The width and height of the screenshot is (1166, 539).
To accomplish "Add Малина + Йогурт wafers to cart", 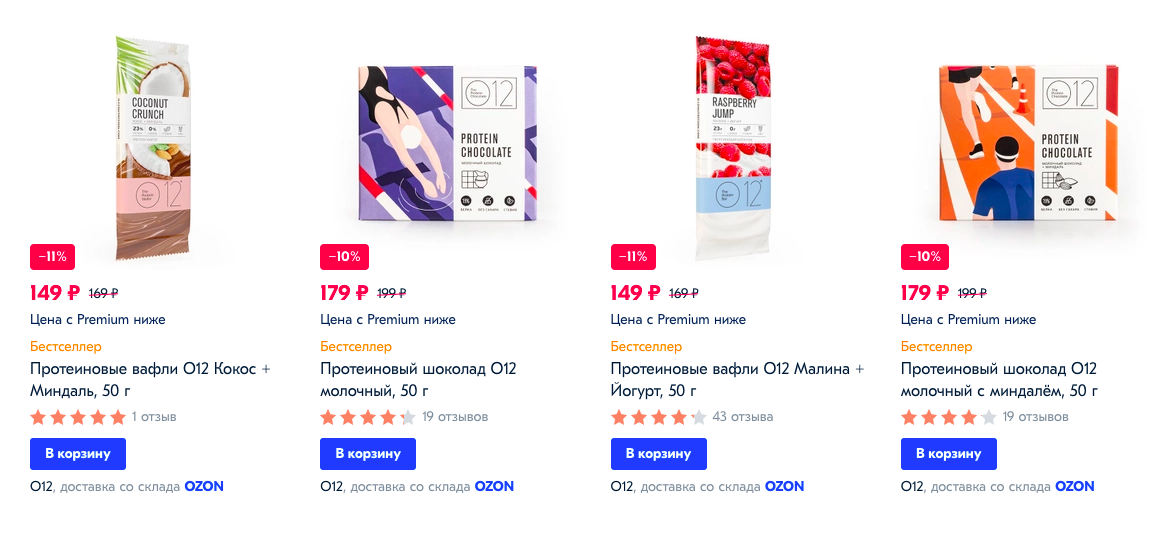I will tap(659, 454).
